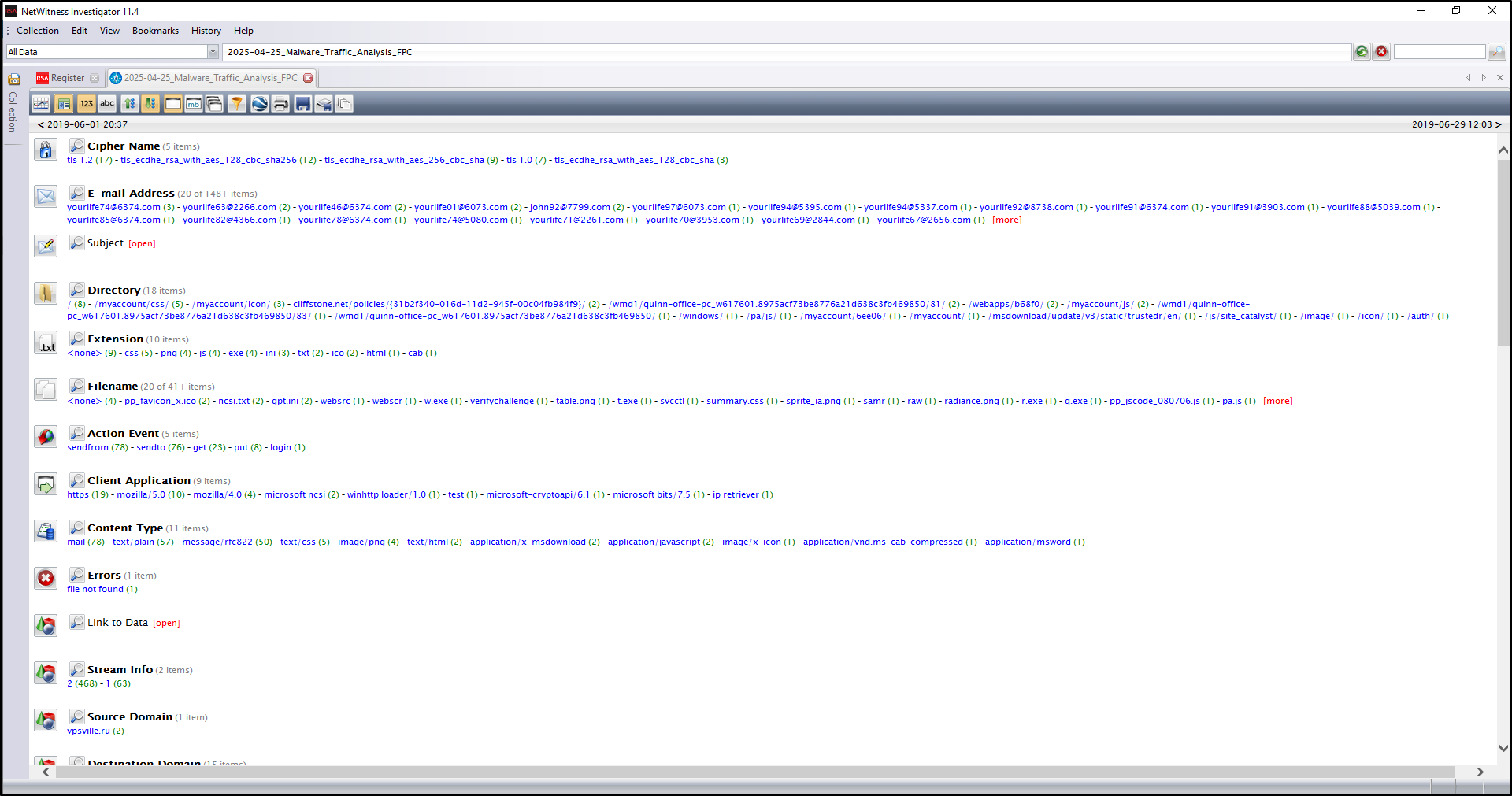The width and height of the screenshot is (1512, 796).
Task: Click the magnifier beside Directory heading
Action: [77, 290]
